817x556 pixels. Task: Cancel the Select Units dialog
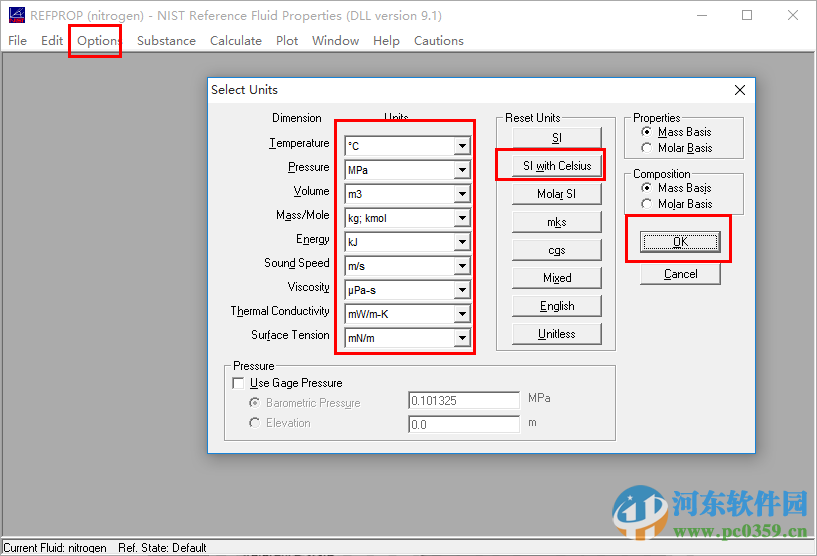[680, 274]
